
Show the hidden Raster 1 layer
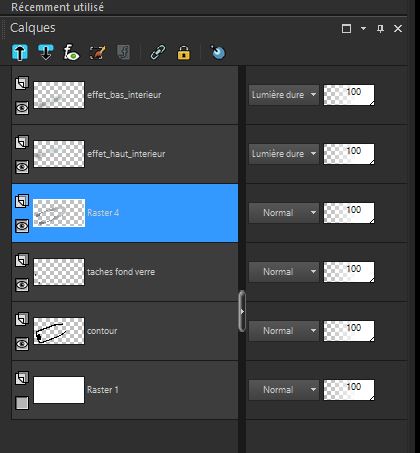click(x=22, y=403)
